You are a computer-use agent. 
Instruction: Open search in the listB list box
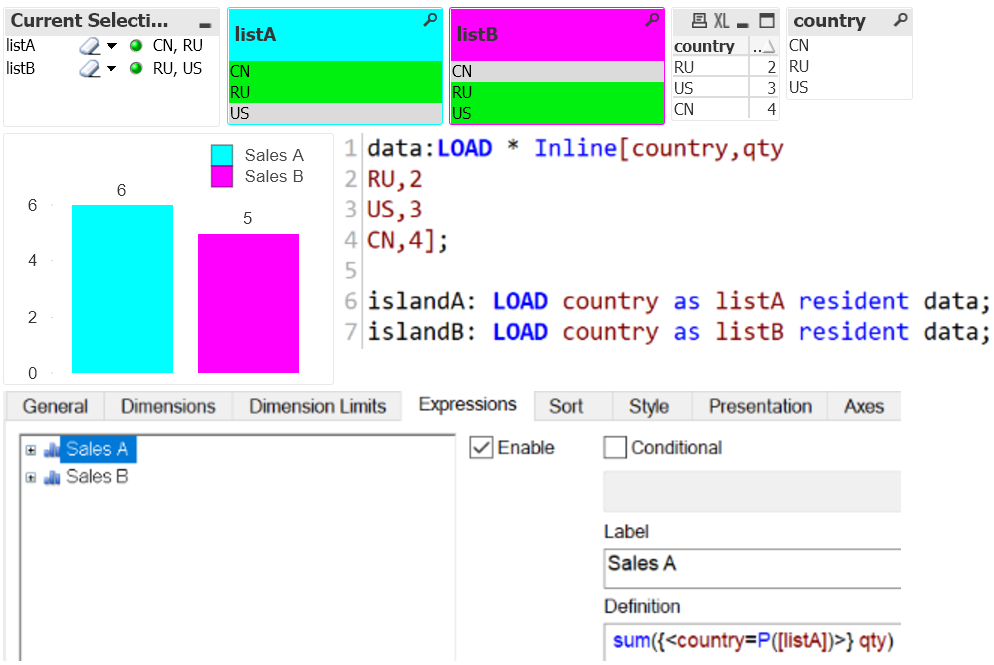[x=652, y=20]
